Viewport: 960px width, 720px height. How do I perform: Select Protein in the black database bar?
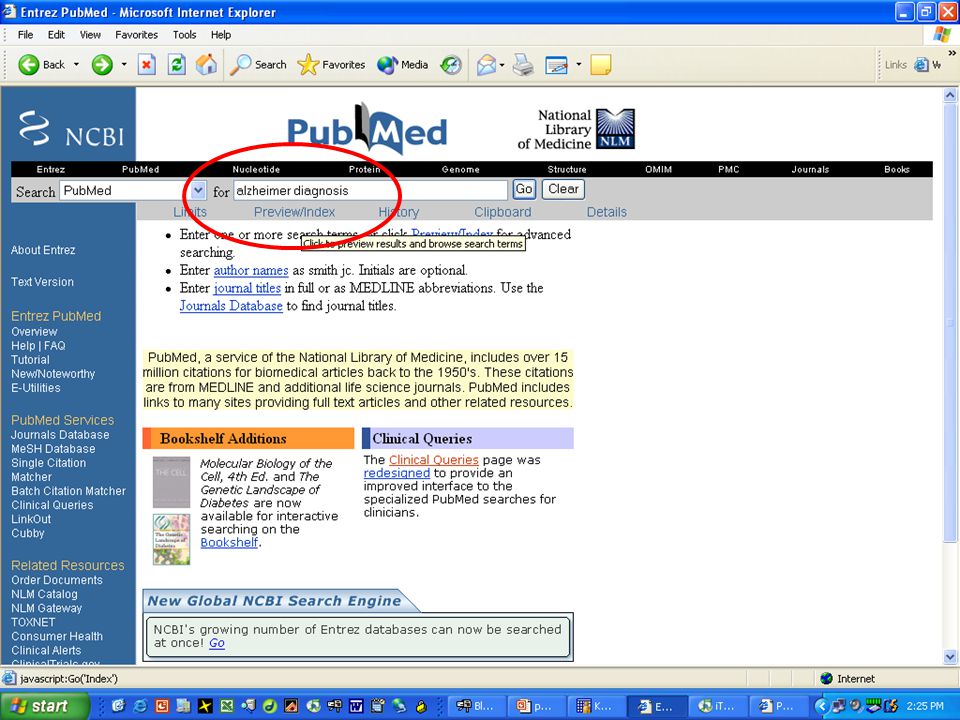pyautogui.click(x=364, y=170)
